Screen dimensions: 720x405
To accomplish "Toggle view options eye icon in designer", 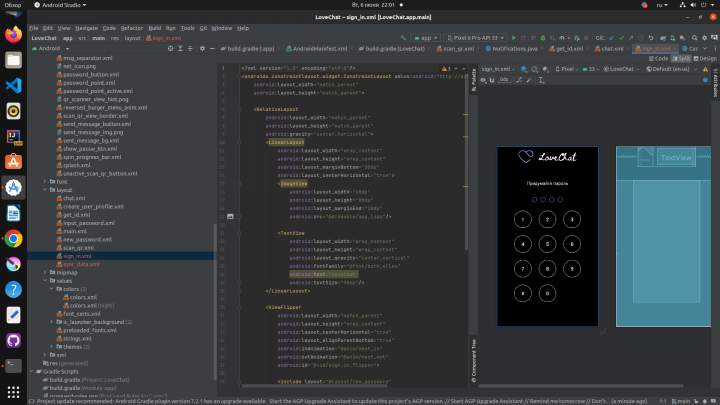I will point(483,80).
